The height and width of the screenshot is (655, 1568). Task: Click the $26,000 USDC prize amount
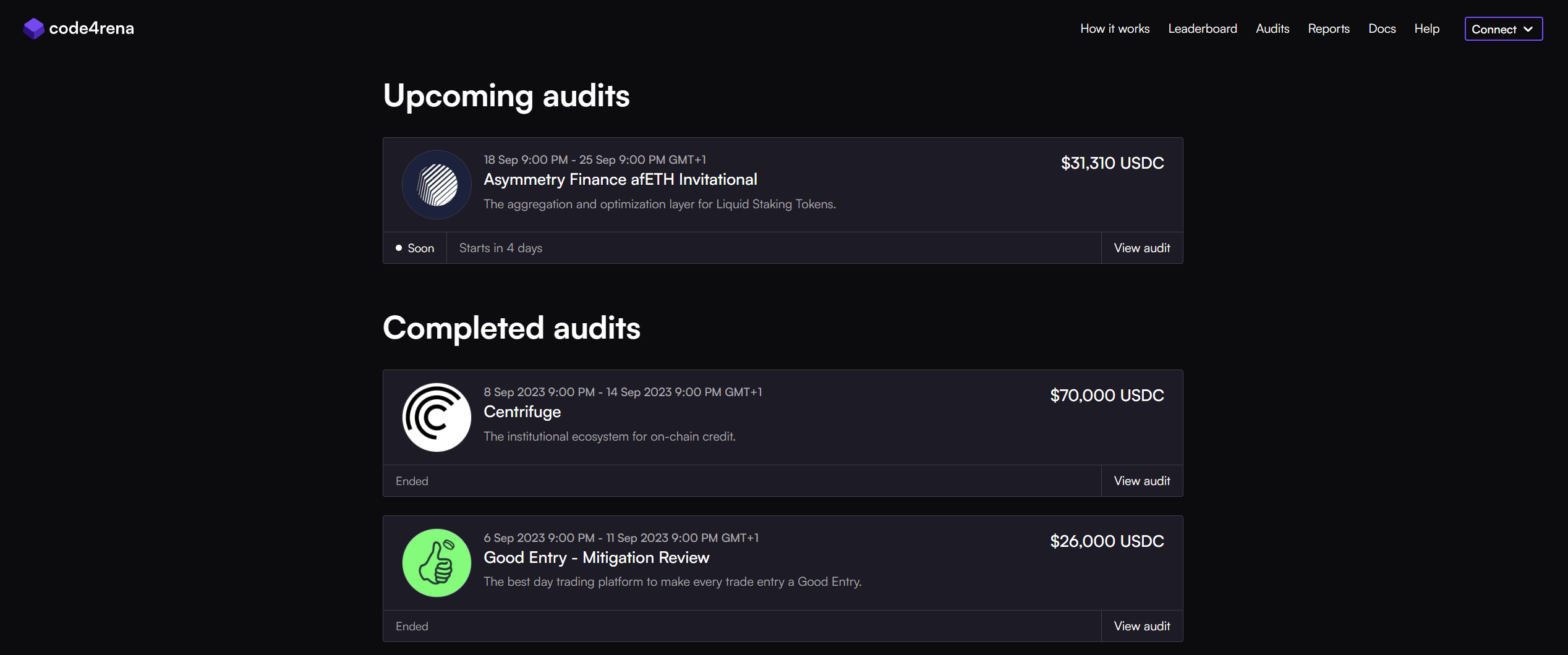point(1107,541)
